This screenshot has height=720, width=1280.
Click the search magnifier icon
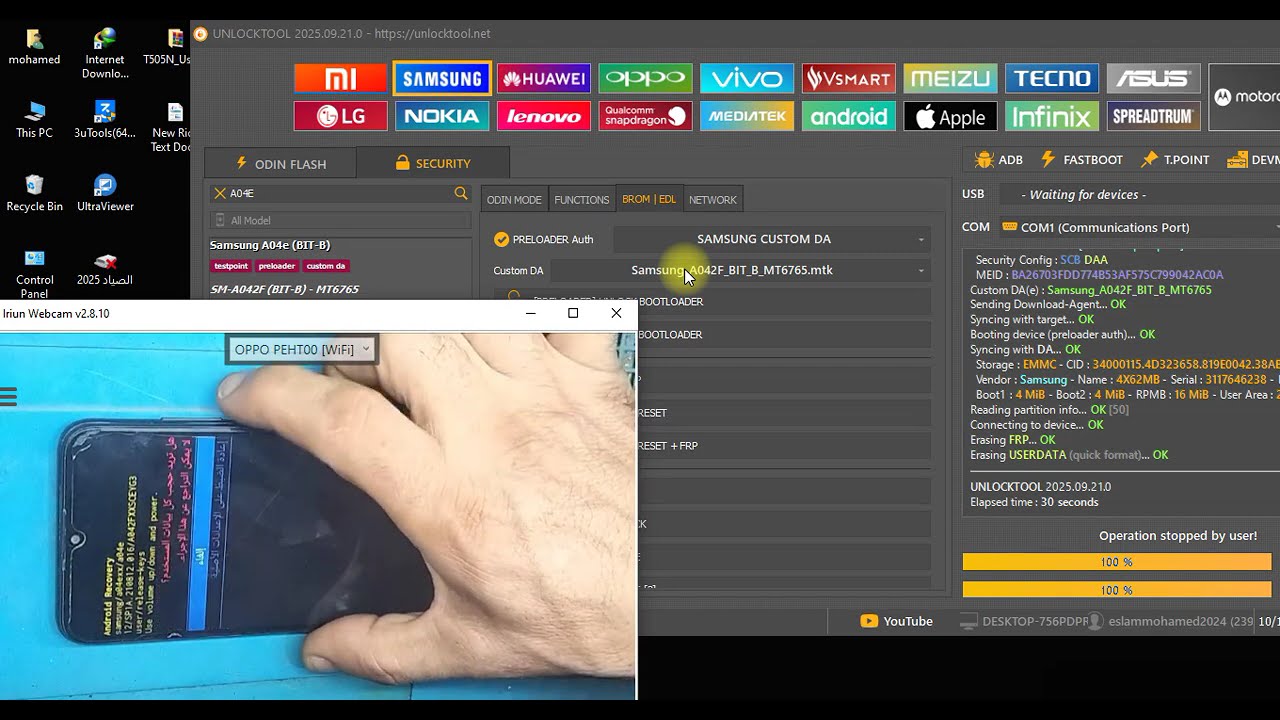point(460,193)
